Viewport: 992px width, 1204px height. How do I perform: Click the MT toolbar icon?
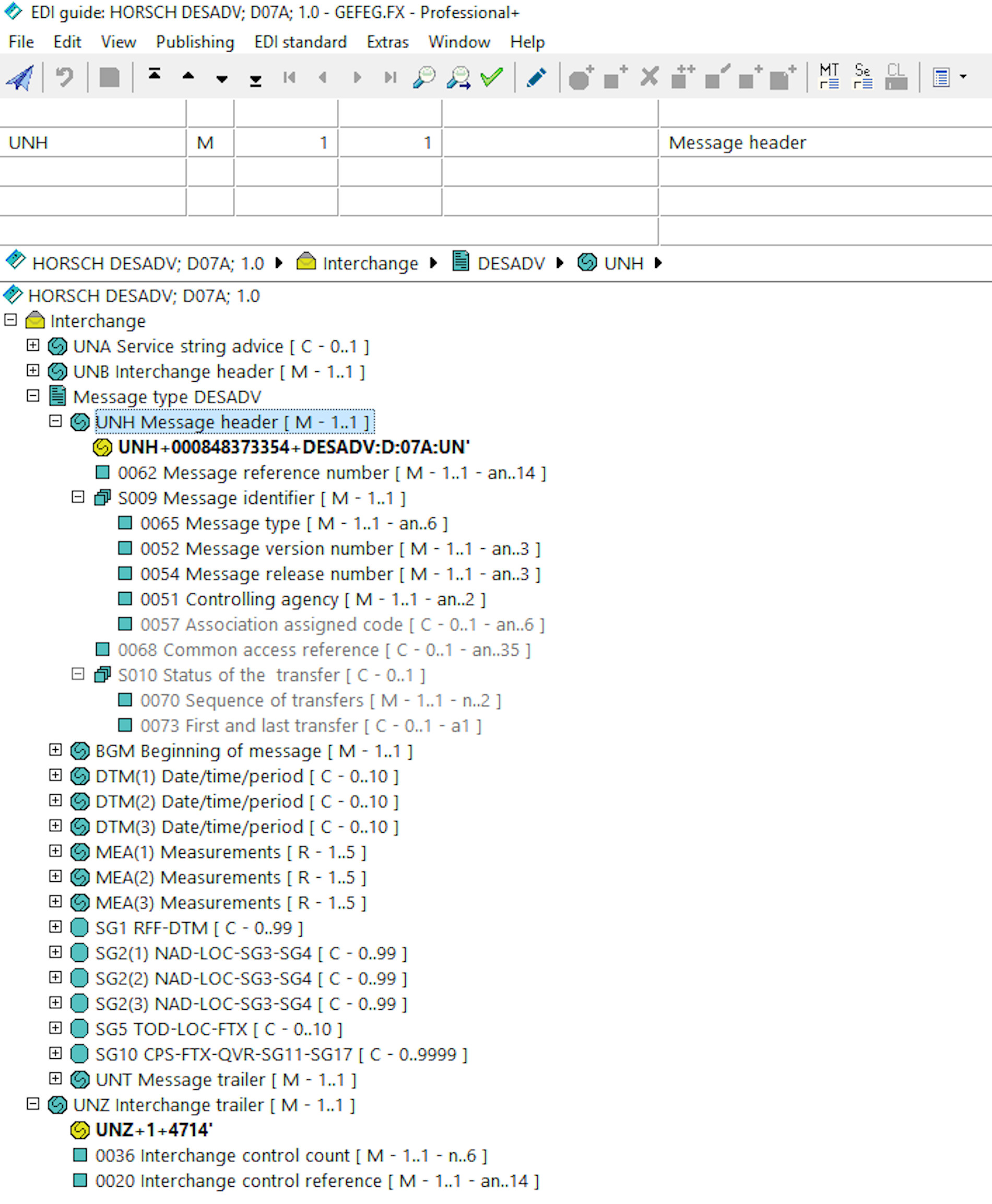(x=829, y=77)
